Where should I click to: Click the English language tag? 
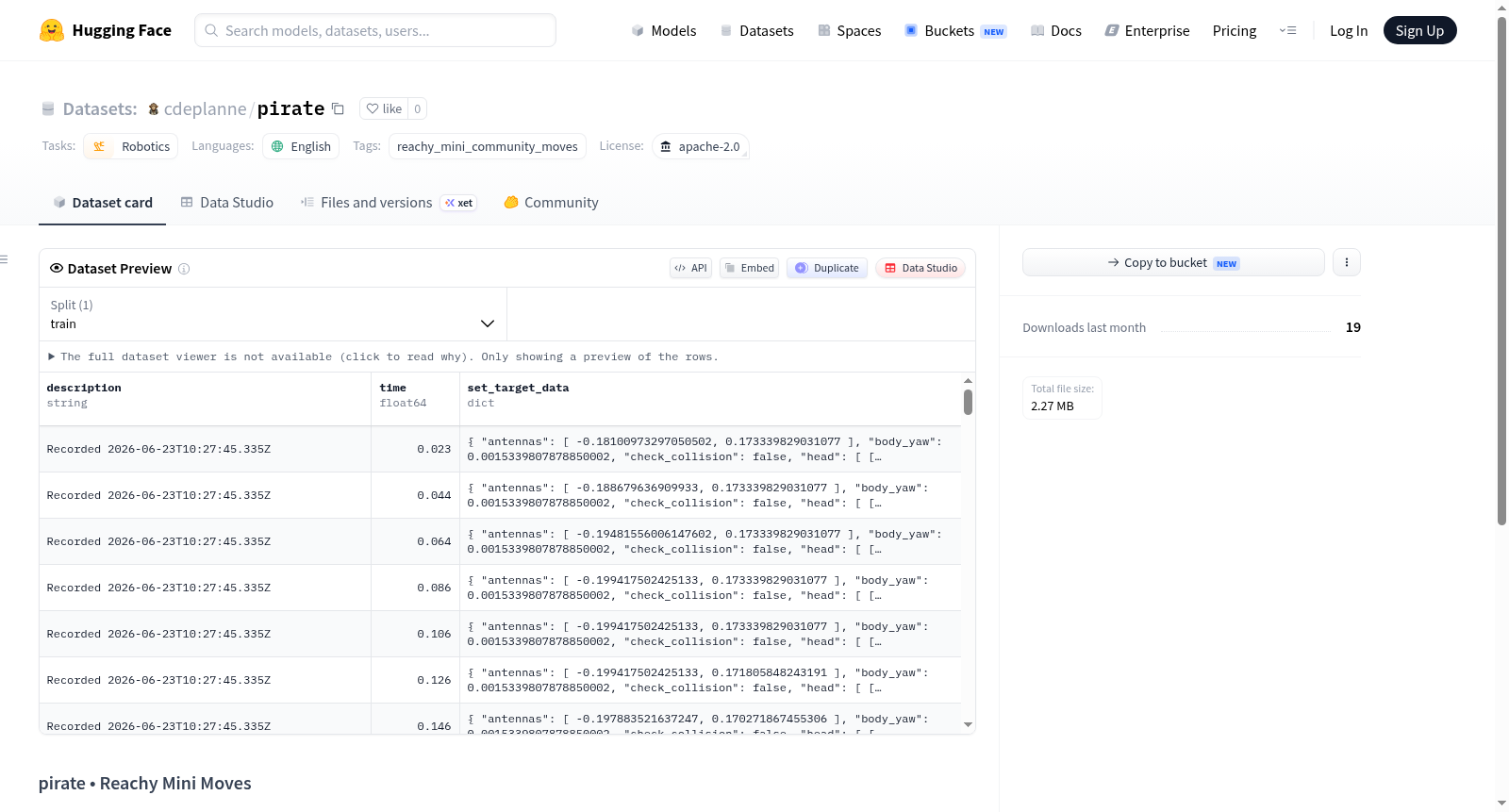(301, 146)
